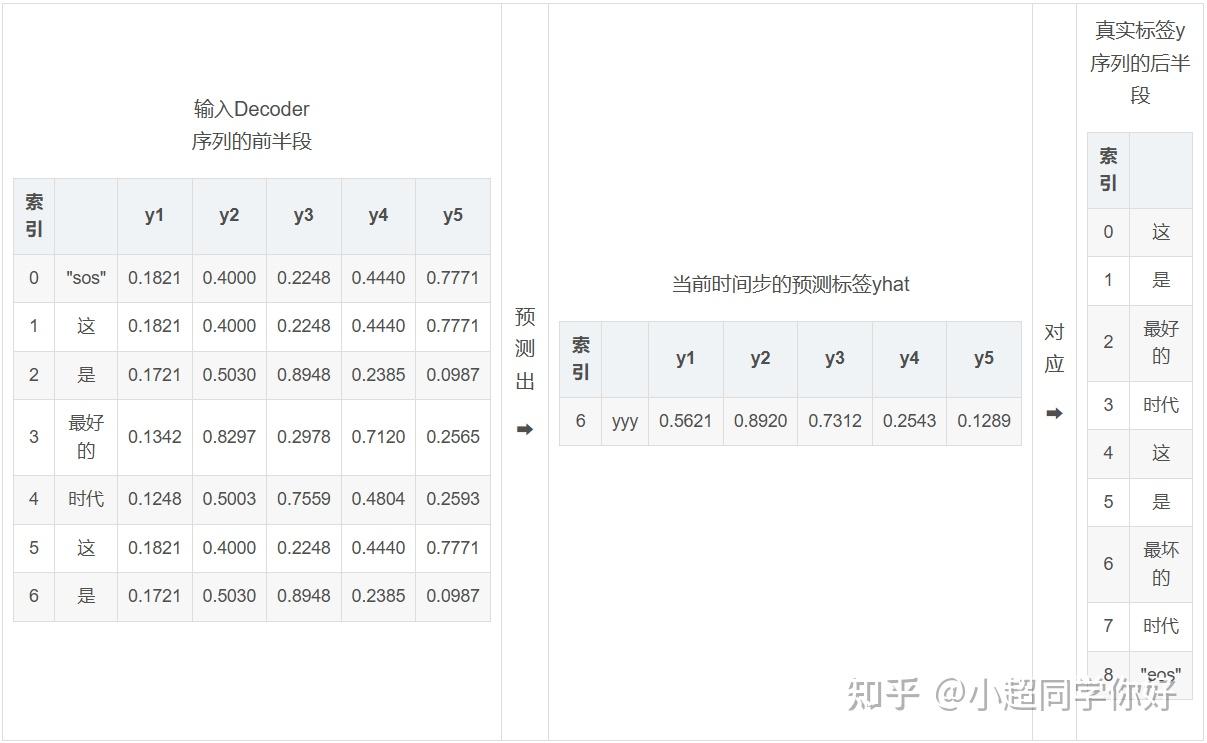Screen dimensions: 1207x743
Task: Select 0.7771 in the index 5 row
Action: click(453, 548)
